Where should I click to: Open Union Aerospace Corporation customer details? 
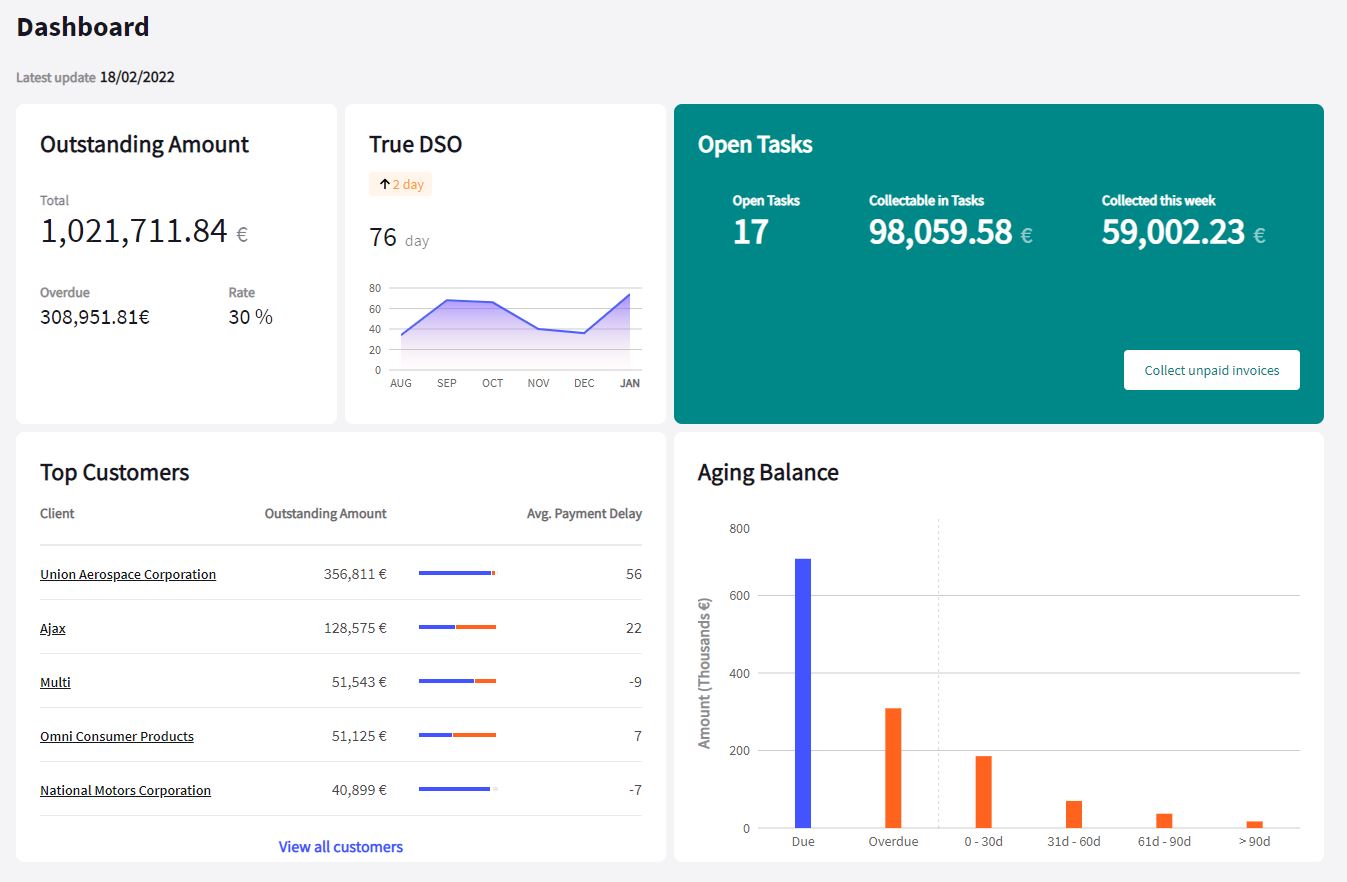(127, 574)
